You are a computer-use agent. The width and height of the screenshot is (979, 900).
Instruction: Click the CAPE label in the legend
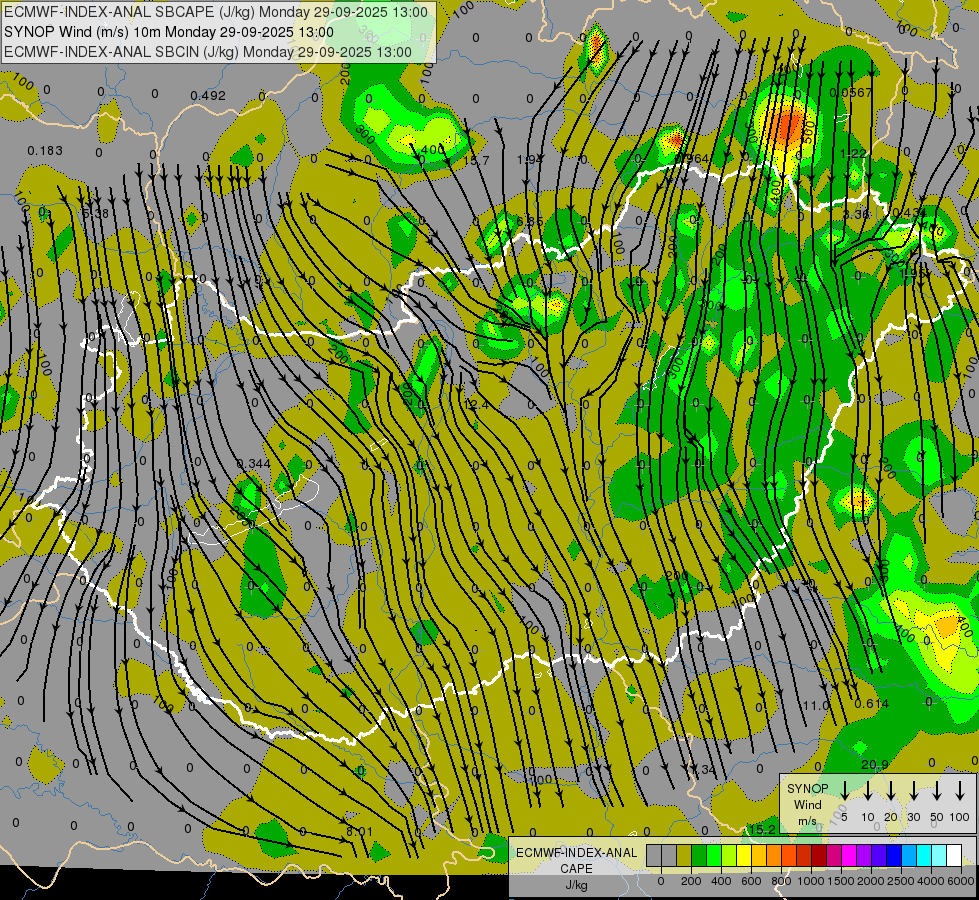pos(576,868)
